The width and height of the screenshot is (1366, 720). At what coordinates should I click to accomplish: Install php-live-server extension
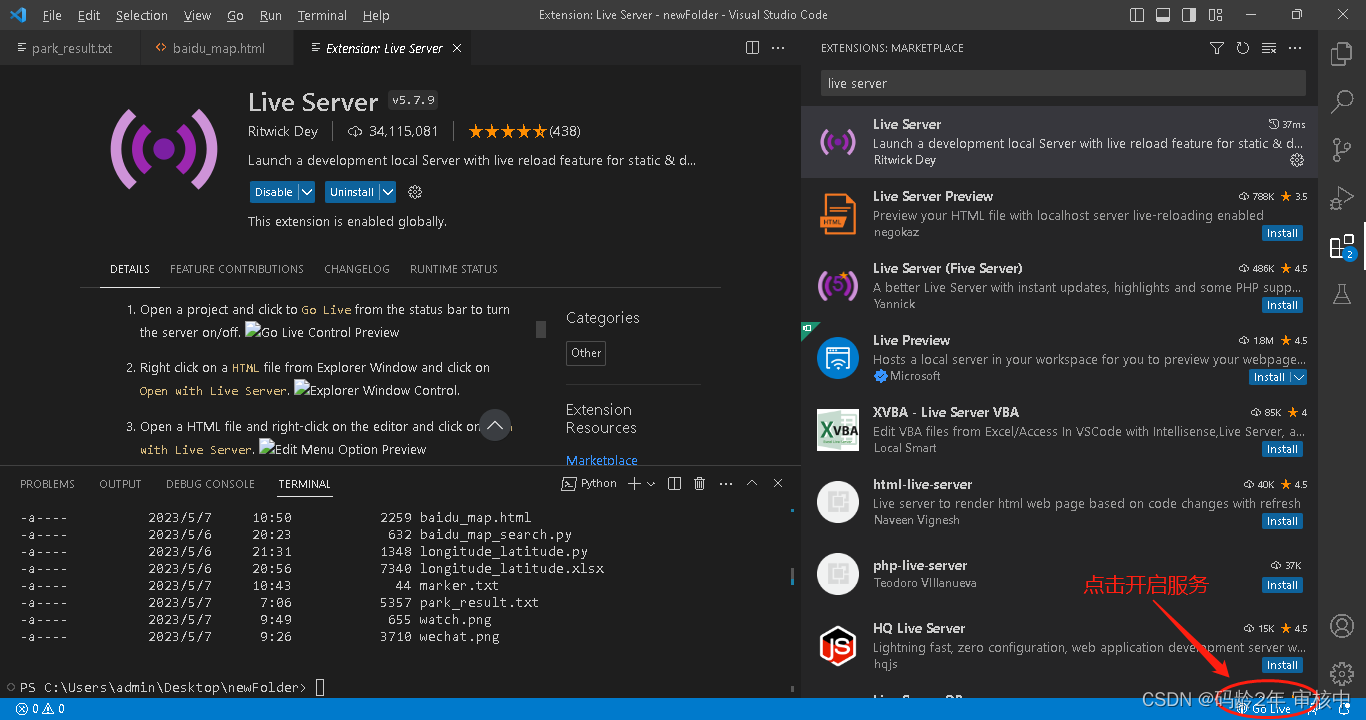(1283, 585)
